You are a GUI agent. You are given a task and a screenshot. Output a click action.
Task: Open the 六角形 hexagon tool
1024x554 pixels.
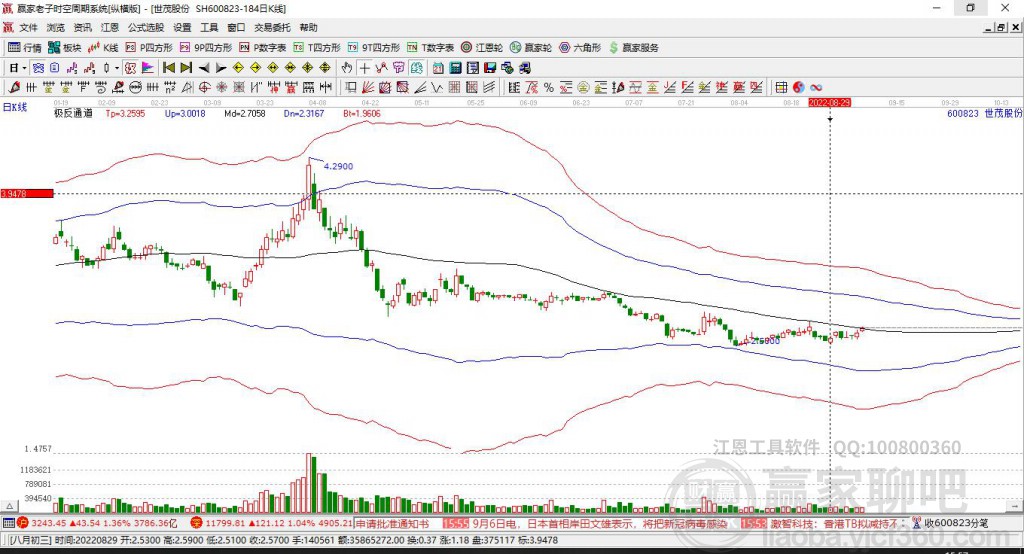click(x=580, y=48)
